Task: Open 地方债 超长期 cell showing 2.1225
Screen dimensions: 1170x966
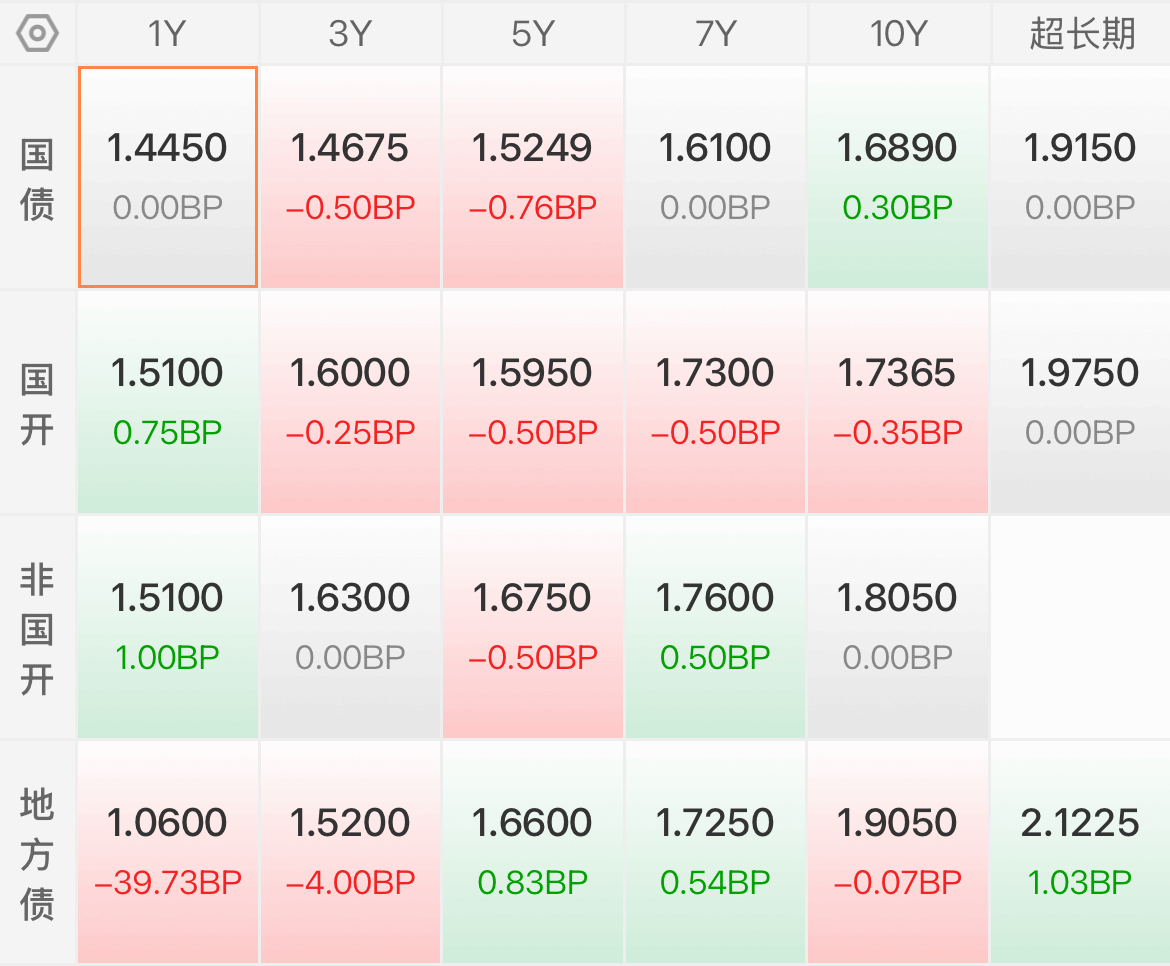Action: point(1080,852)
